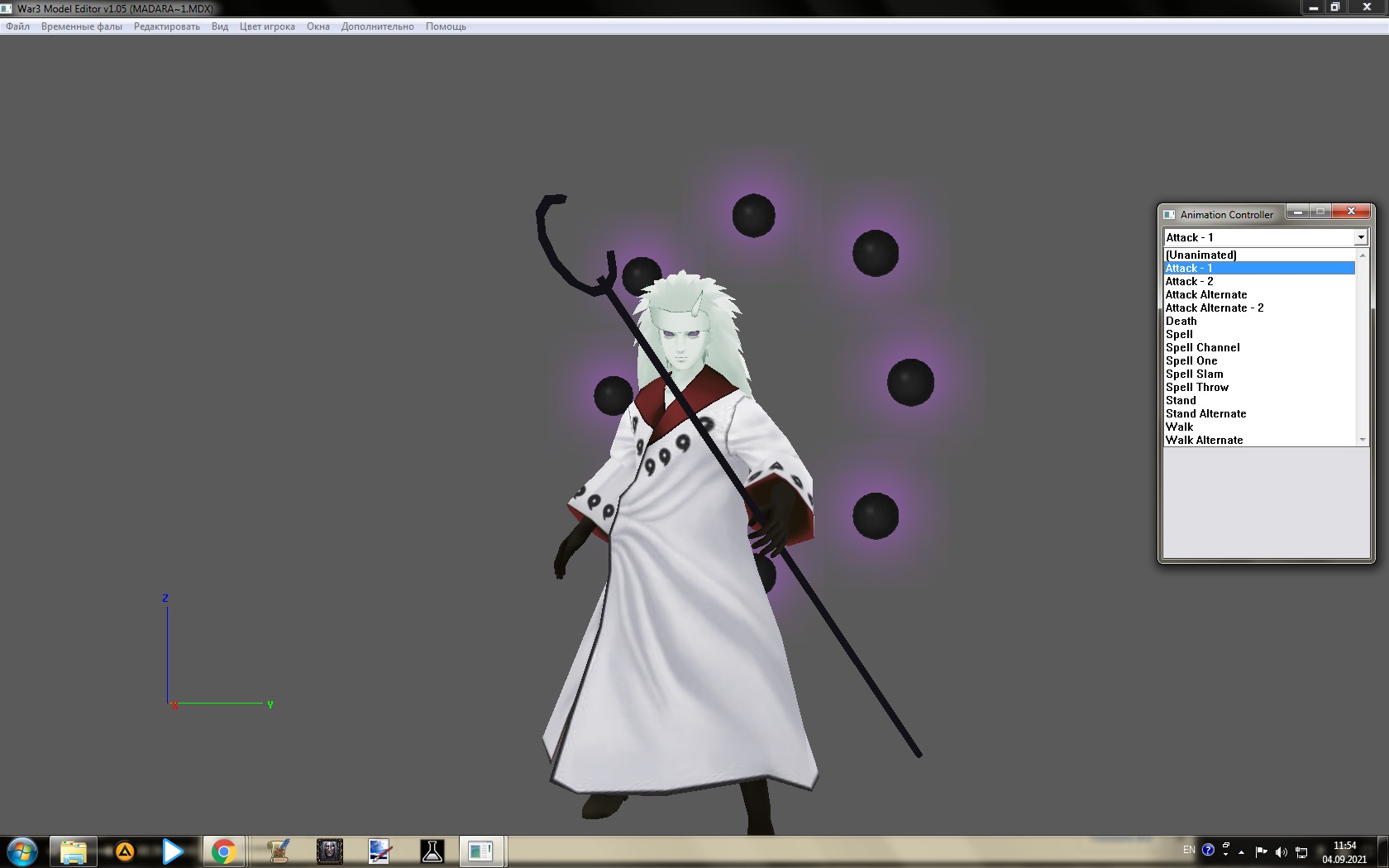Image resolution: width=1389 pixels, height=868 pixels.
Task: Open the AIMP player taskbar icon
Action: click(x=125, y=851)
